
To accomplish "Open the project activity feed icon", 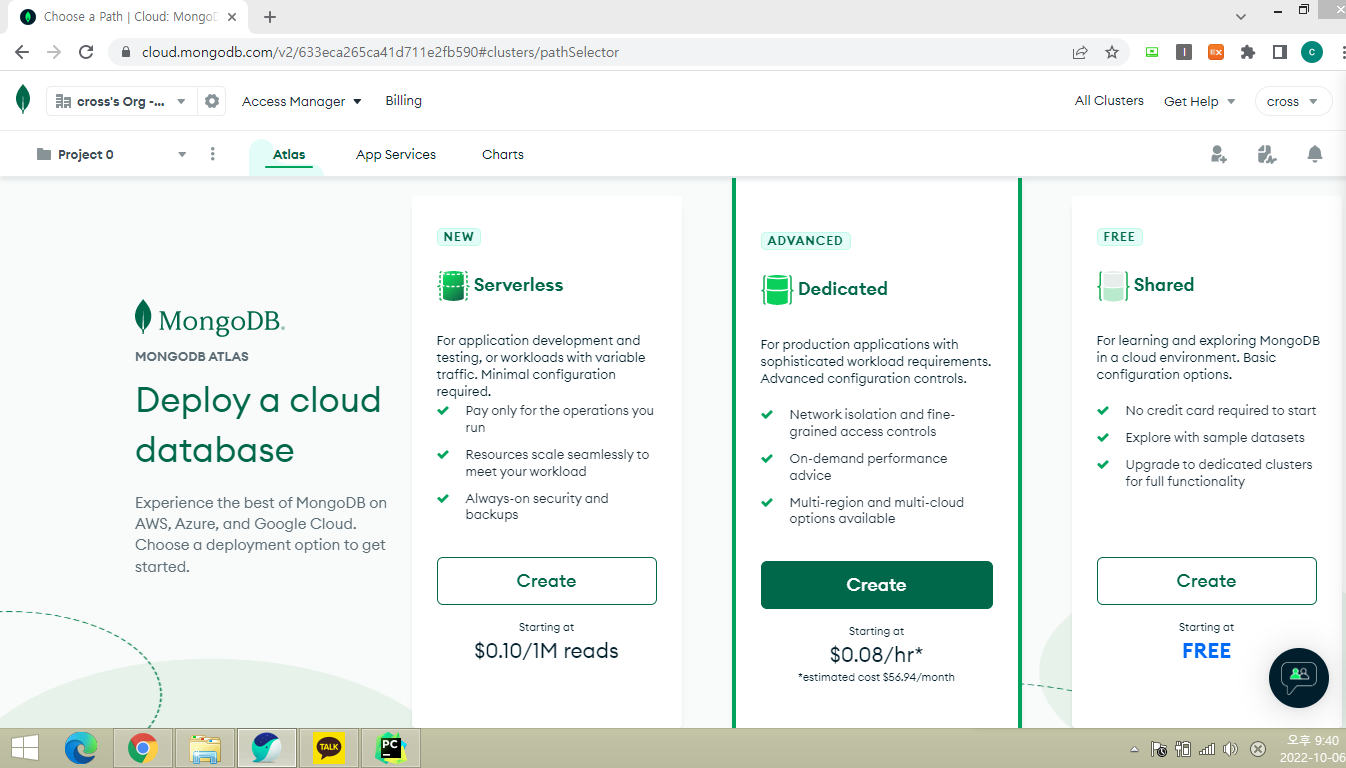I will click(1266, 154).
